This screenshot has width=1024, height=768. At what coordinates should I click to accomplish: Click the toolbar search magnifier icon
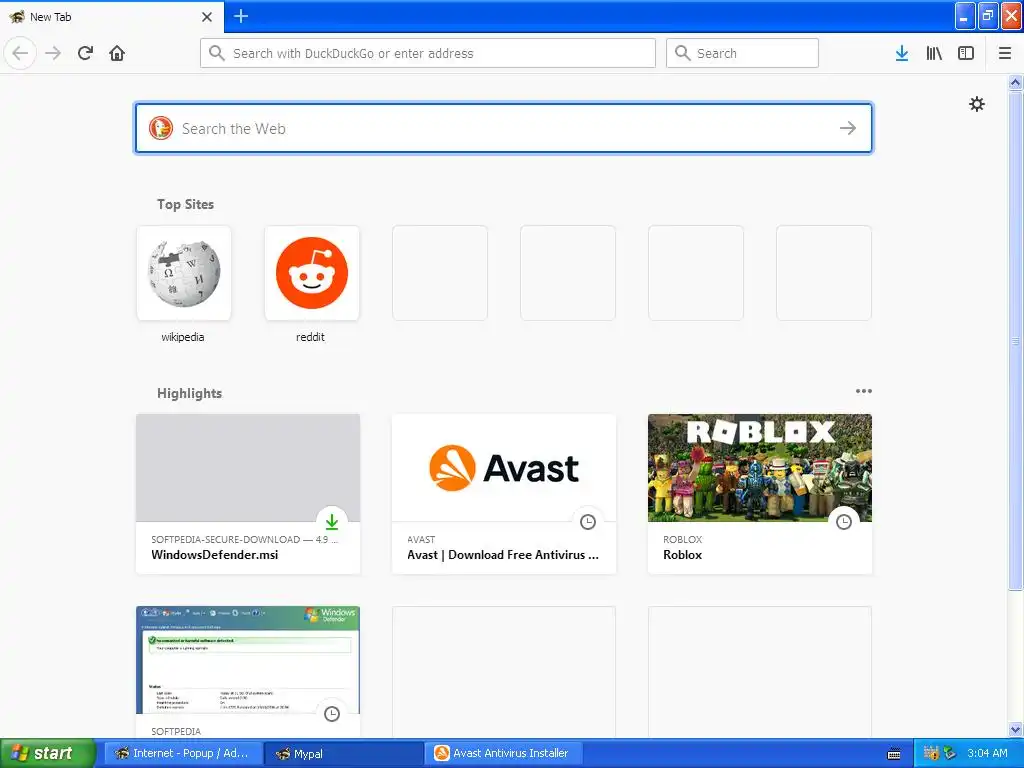click(x=682, y=53)
